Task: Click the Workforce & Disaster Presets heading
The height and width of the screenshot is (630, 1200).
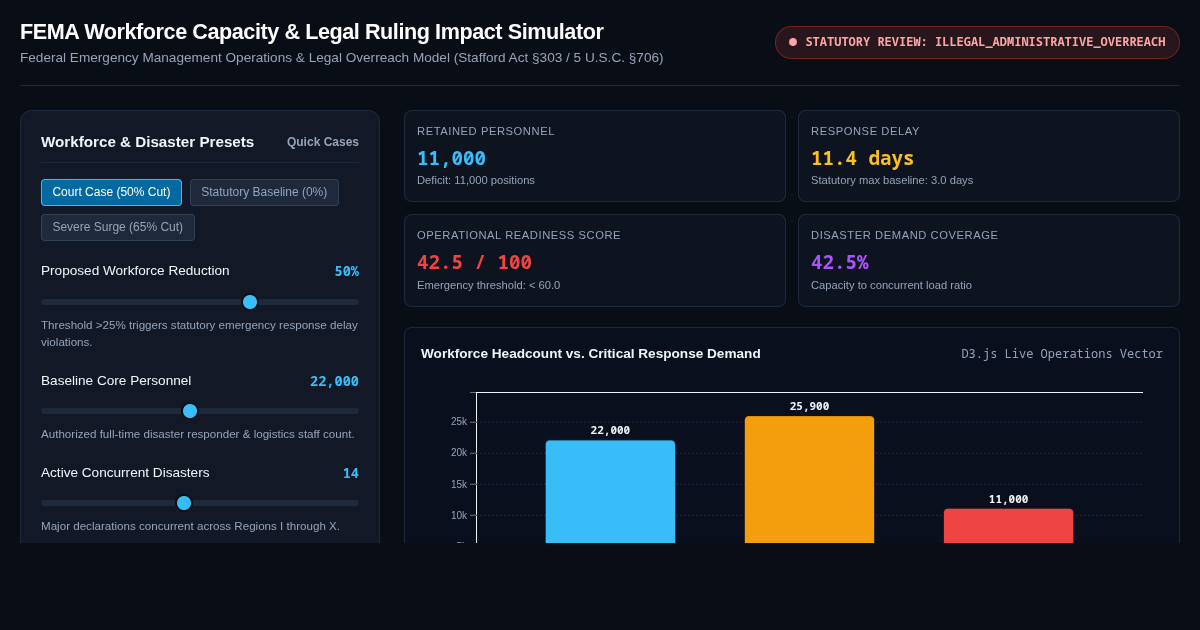Action: [147, 142]
